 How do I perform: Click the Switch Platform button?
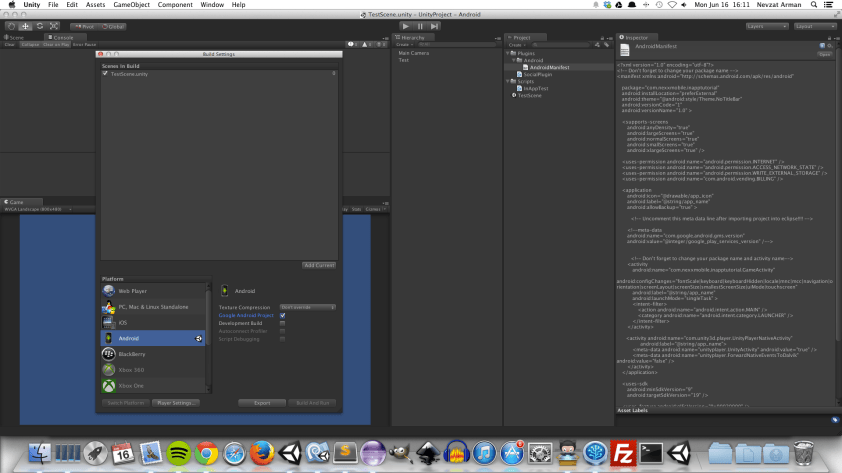tap(126, 403)
